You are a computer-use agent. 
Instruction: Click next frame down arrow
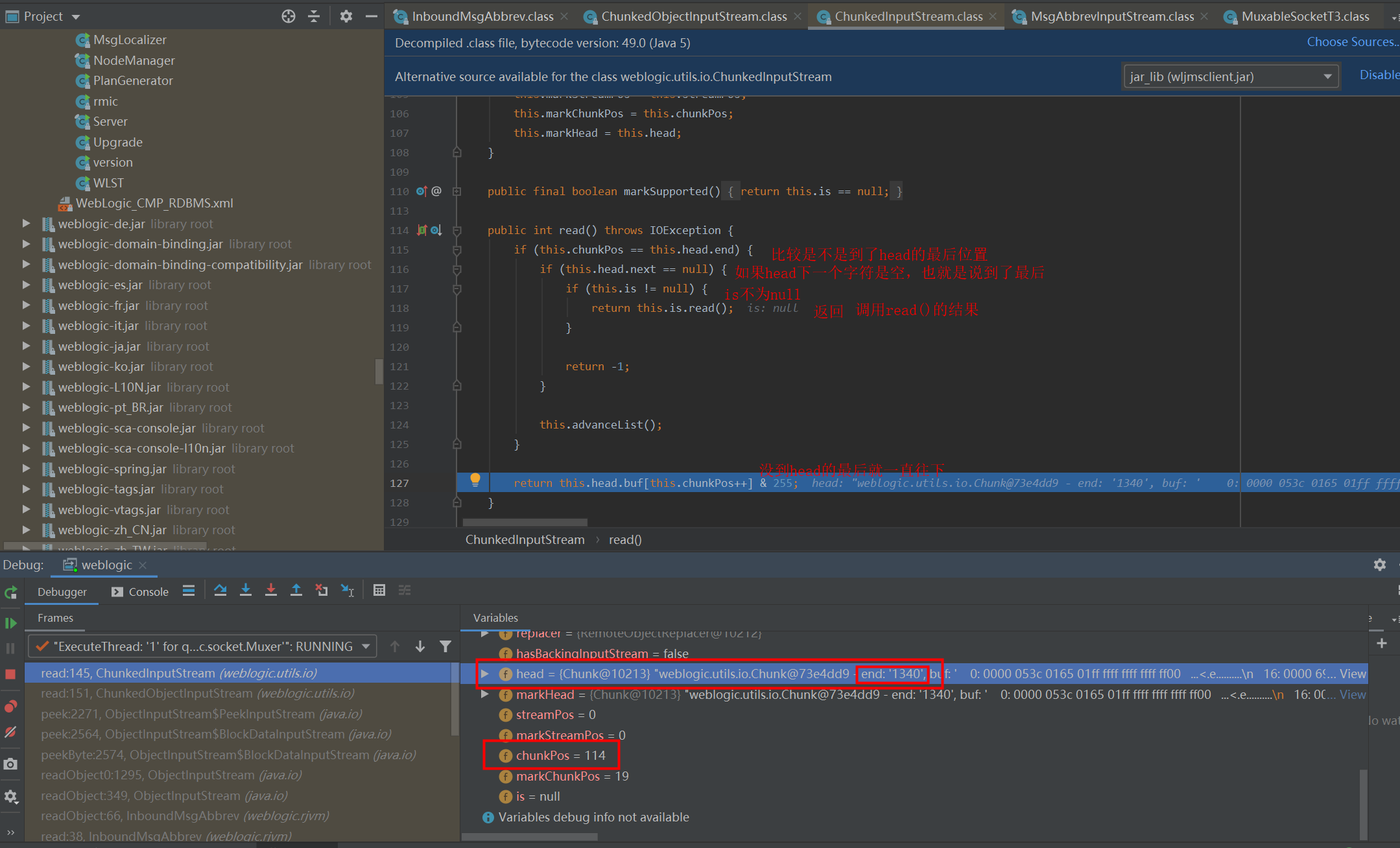click(420, 646)
